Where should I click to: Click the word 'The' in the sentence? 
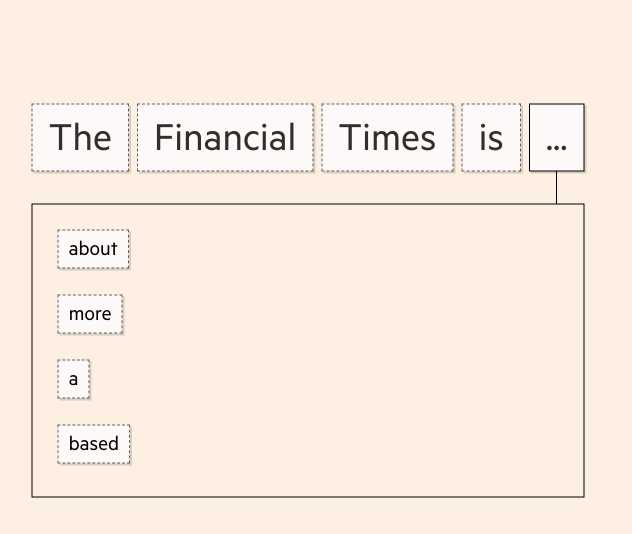tap(81, 137)
